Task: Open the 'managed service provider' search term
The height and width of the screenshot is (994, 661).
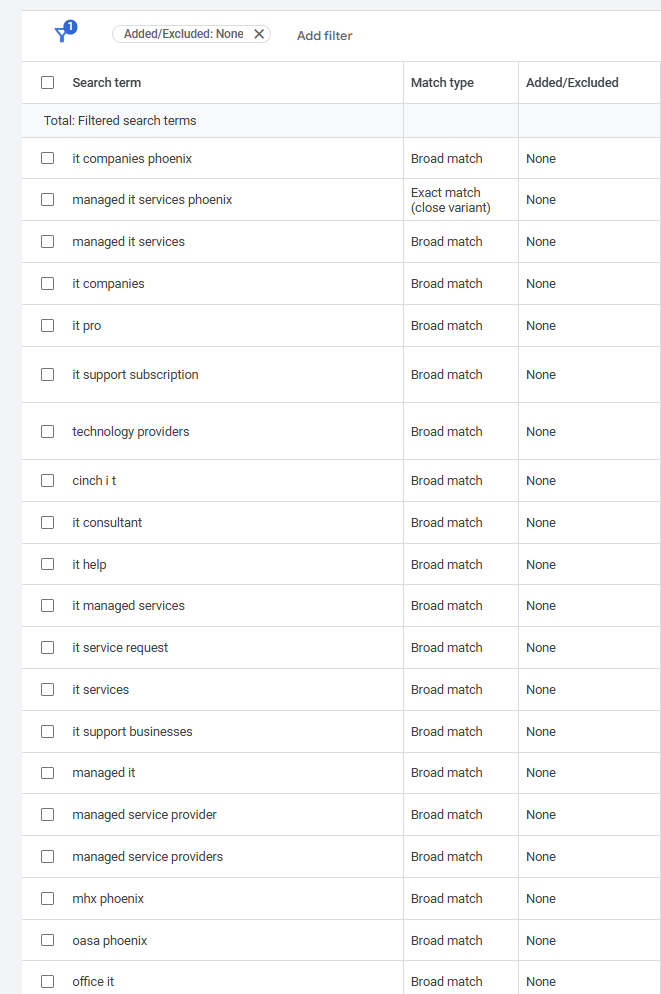Action: coord(144,814)
